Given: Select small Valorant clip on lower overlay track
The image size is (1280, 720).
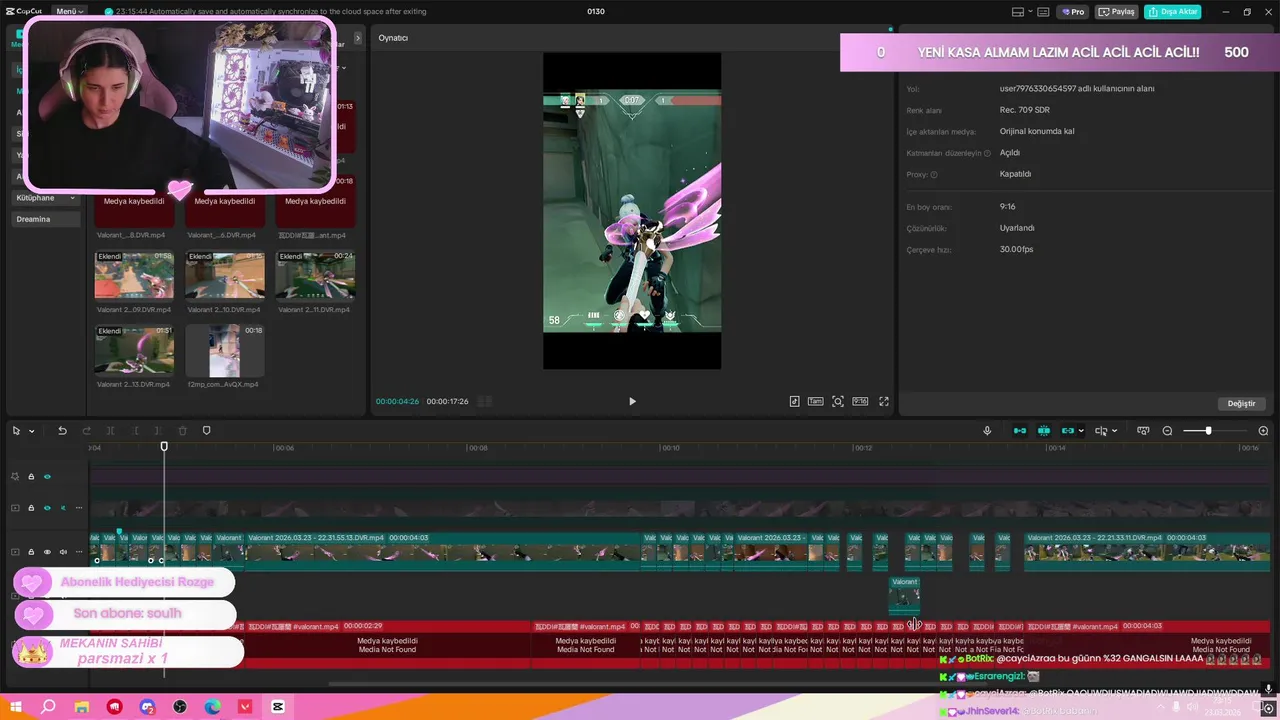Looking at the screenshot, I should [904, 594].
